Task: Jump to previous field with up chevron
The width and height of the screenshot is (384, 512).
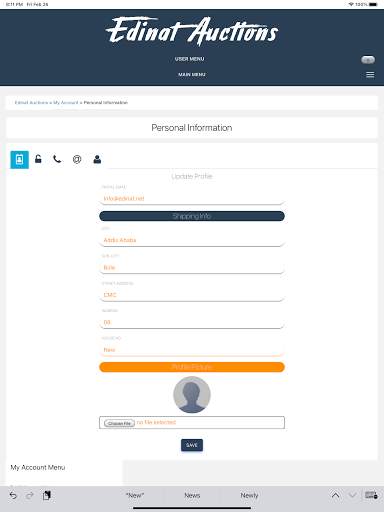Action: click(336, 495)
